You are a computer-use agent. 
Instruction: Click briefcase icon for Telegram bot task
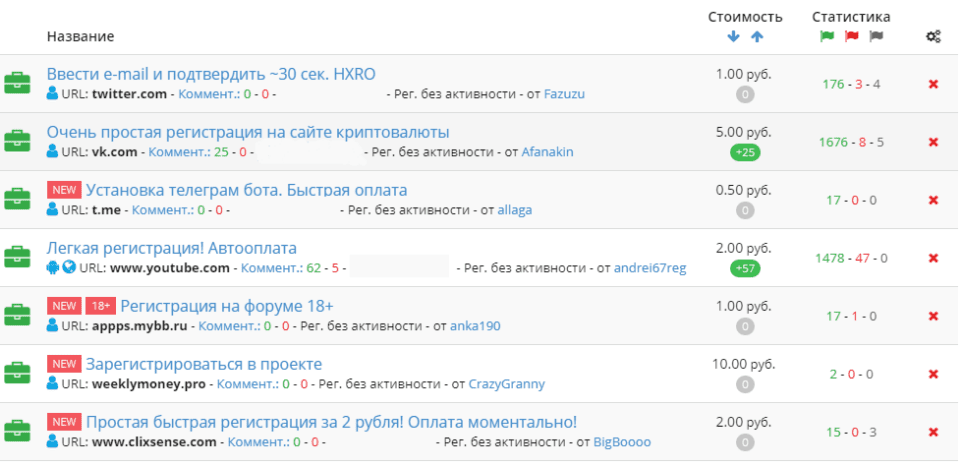point(17,199)
